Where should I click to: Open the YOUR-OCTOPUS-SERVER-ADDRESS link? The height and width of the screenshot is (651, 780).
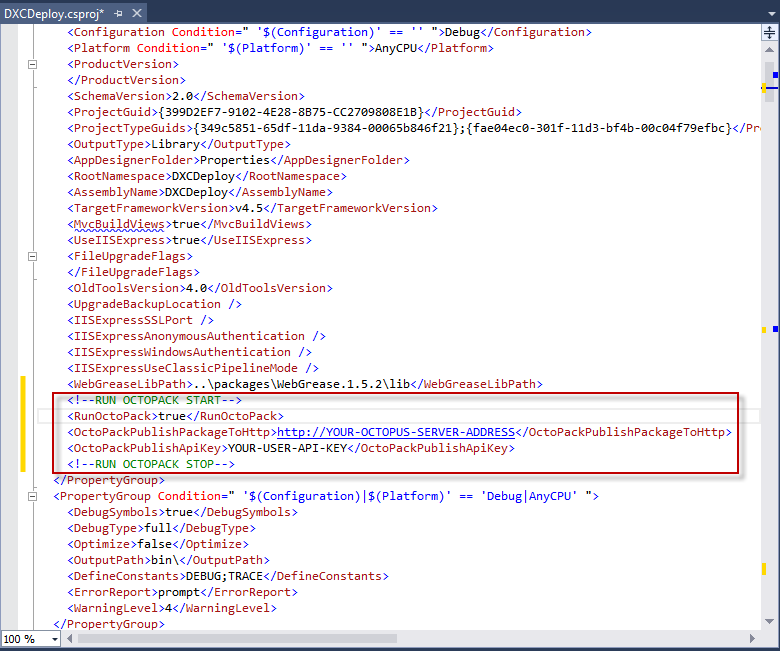coord(396,432)
